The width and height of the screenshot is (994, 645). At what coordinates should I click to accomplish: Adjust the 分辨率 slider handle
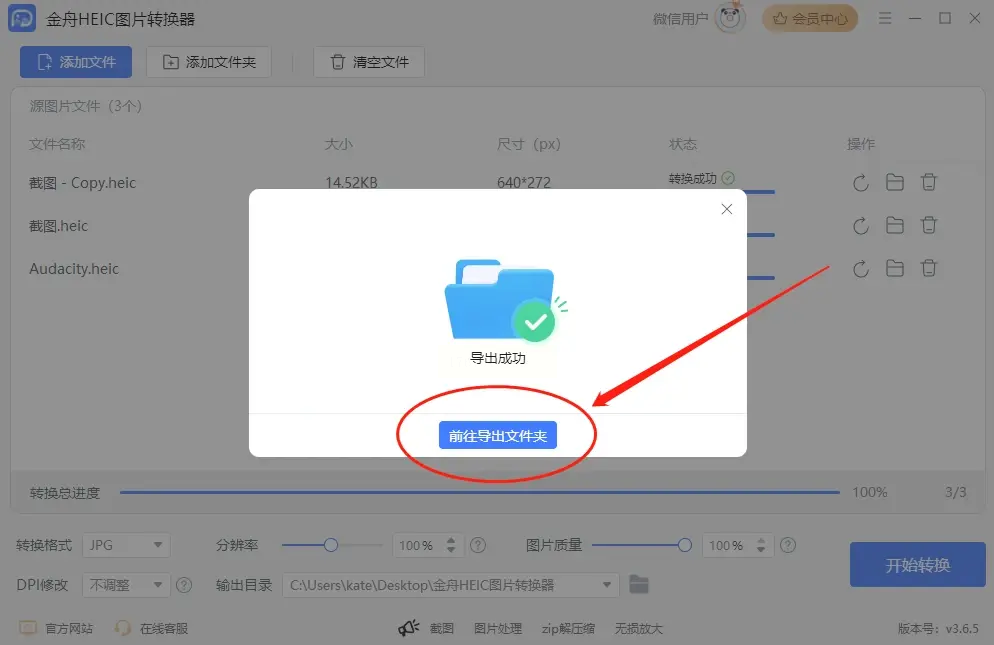pyautogui.click(x=330, y=545)
